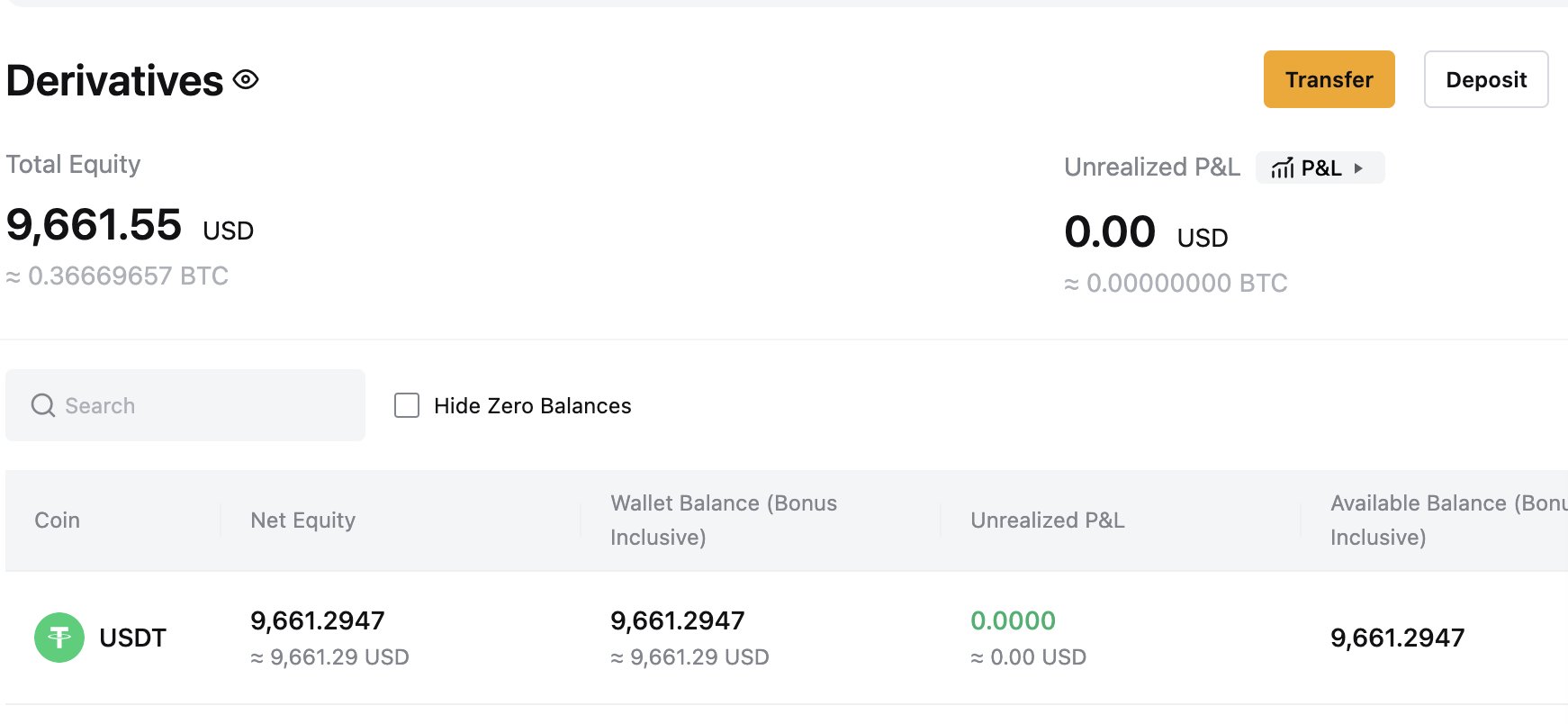This screenshot has width=1568, height=724.
Task: Enable the Hide Zero Balances checkbox
Action: tap(407, 405)
